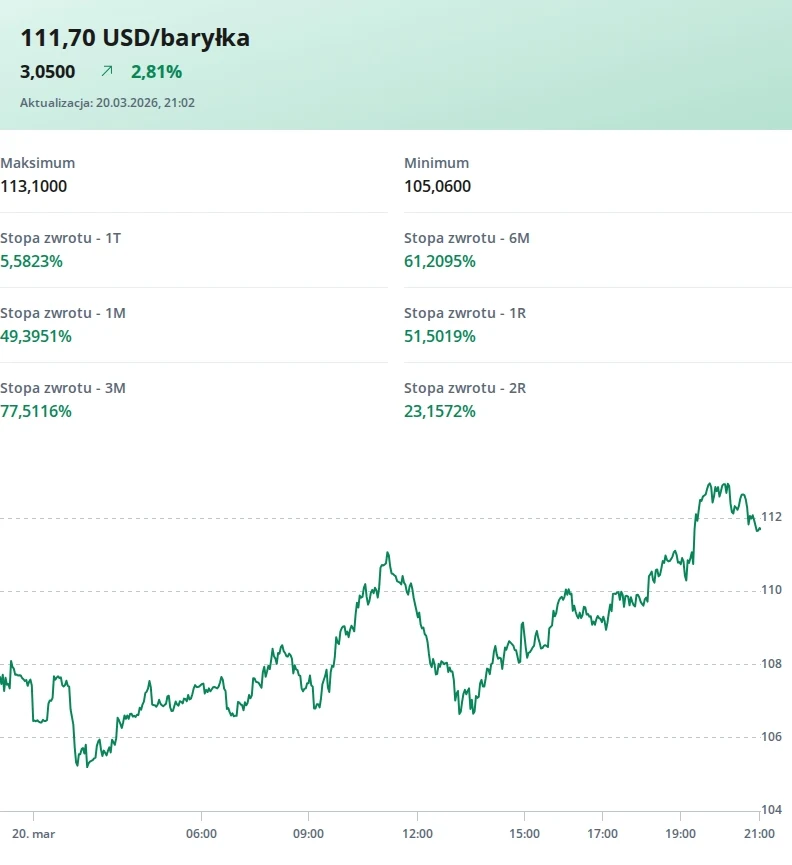Click the 112 price axis label

pyautogui.click(x=771, y=517)
